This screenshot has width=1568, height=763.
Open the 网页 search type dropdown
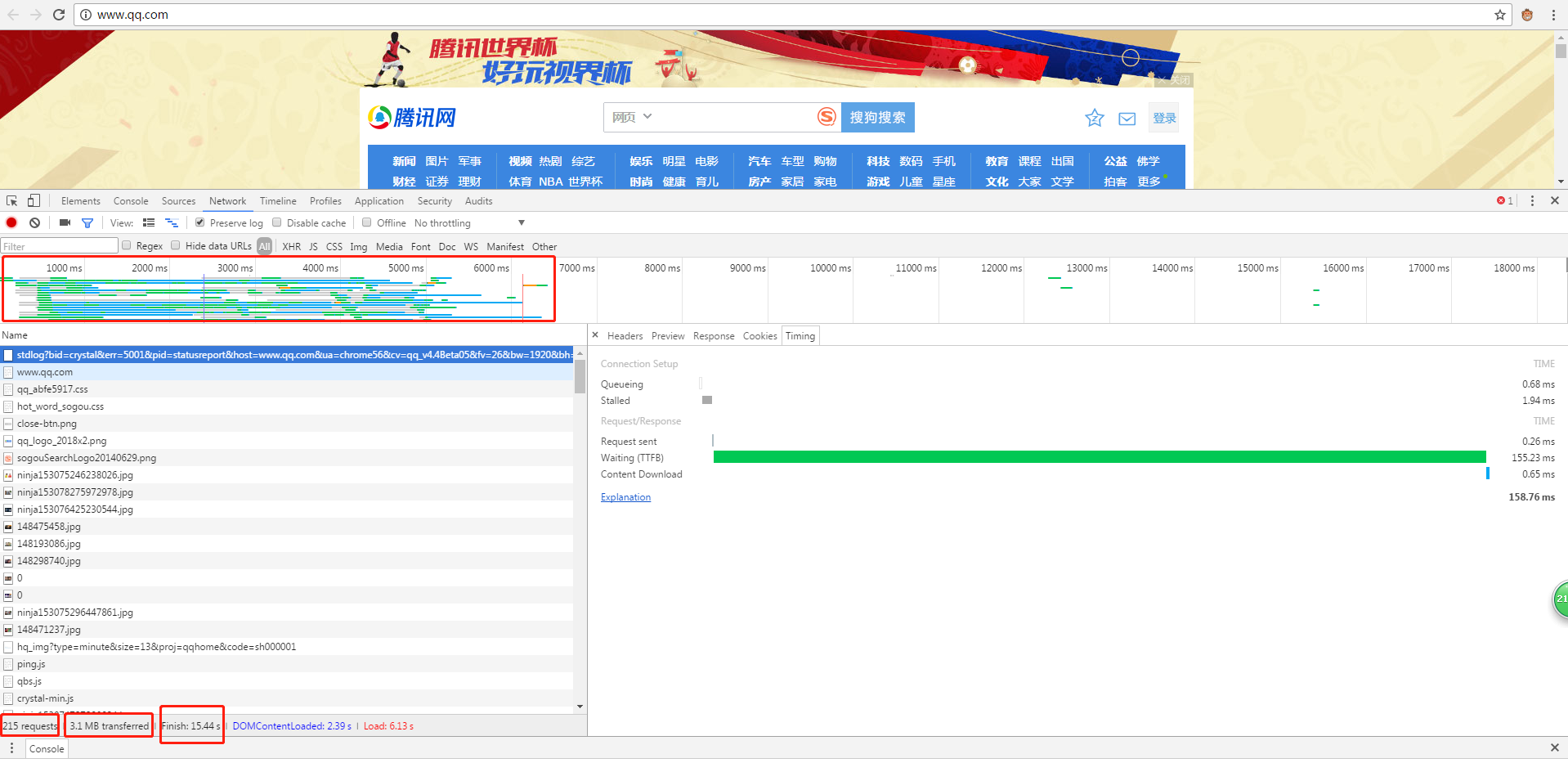632,117
